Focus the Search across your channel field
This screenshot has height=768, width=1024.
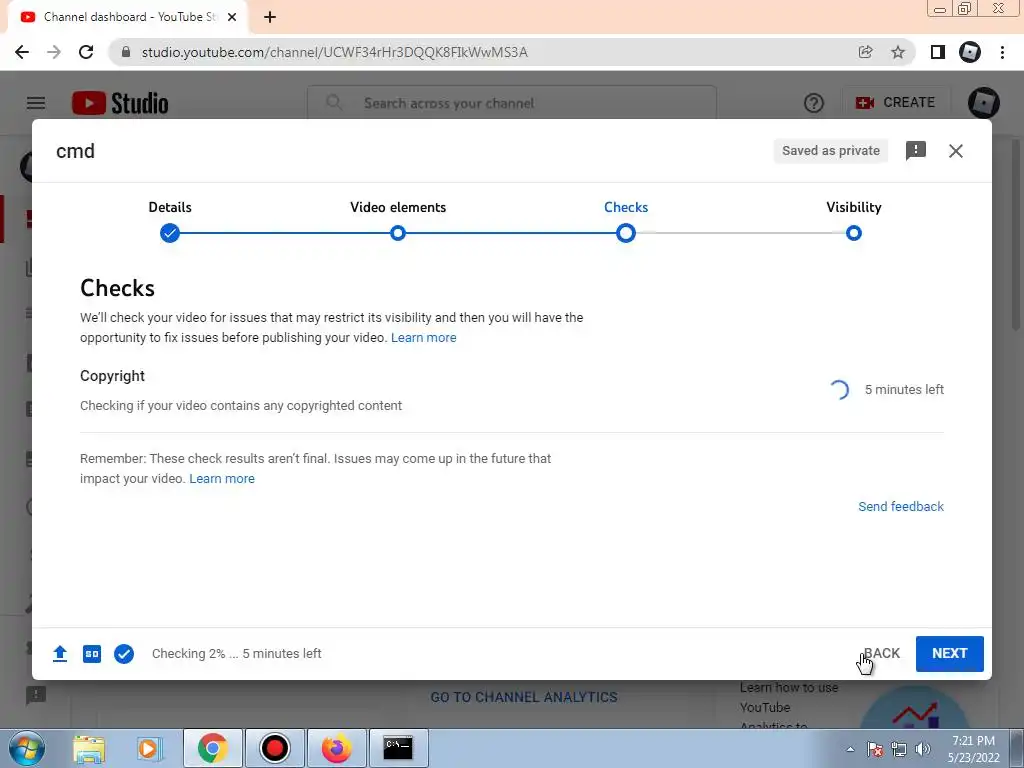512,103
